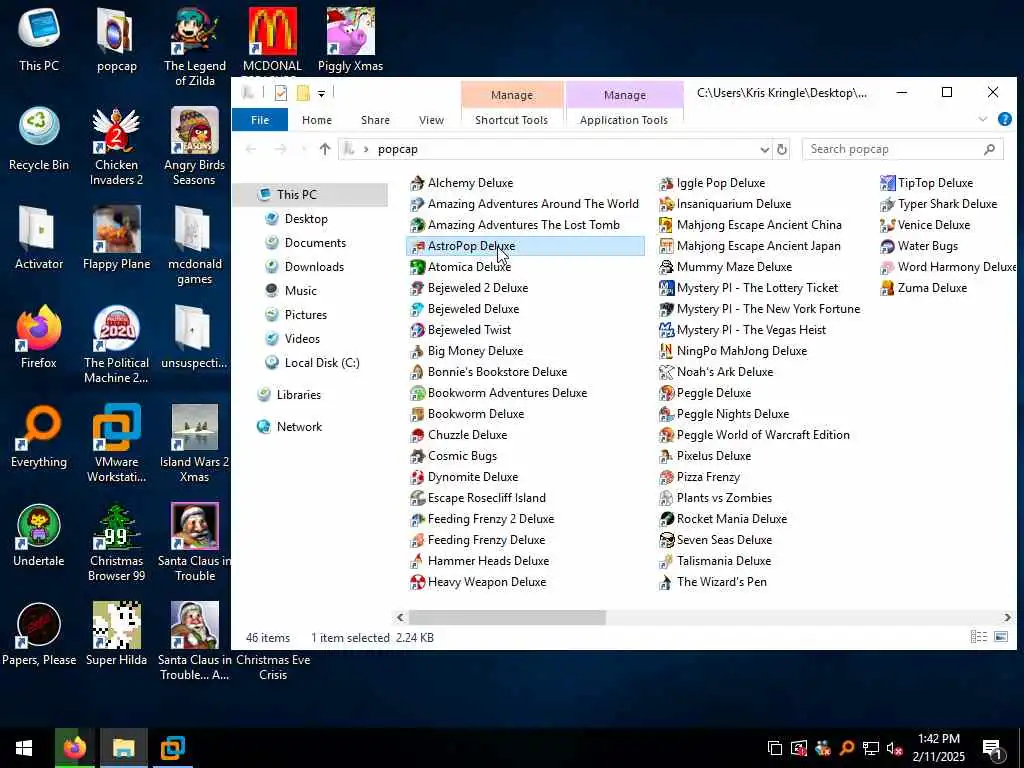Expand the address bar history dropdown
This screenshot has height=768, width=1024.
[764, 150]
